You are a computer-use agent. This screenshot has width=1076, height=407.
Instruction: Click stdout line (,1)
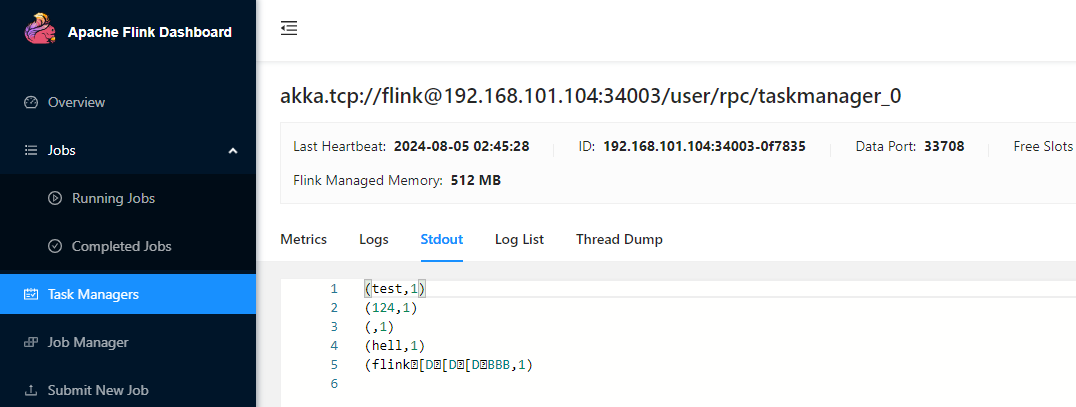point(379,327)
